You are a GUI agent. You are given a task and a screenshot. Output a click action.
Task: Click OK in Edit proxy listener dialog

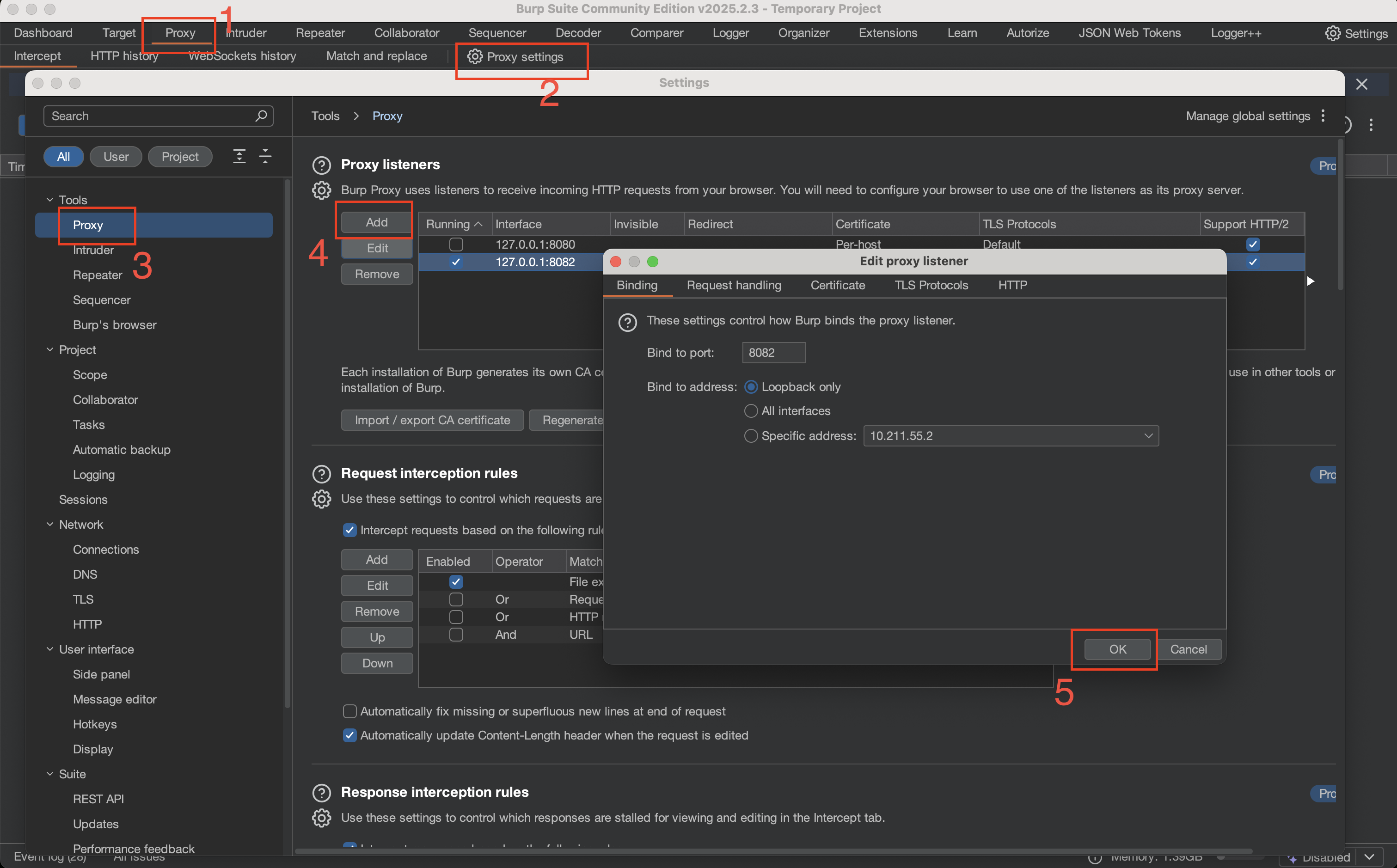point(1117,649)
